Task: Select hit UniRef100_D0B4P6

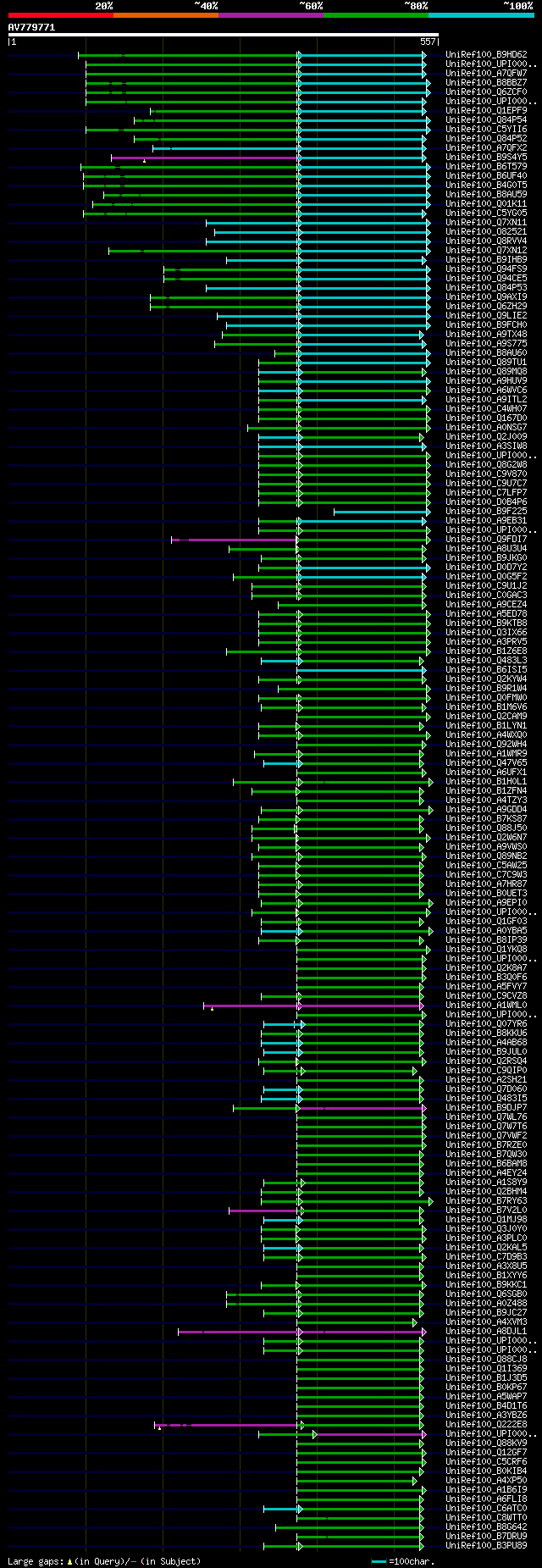Action: pyautogui.click(x=486, y=502)
